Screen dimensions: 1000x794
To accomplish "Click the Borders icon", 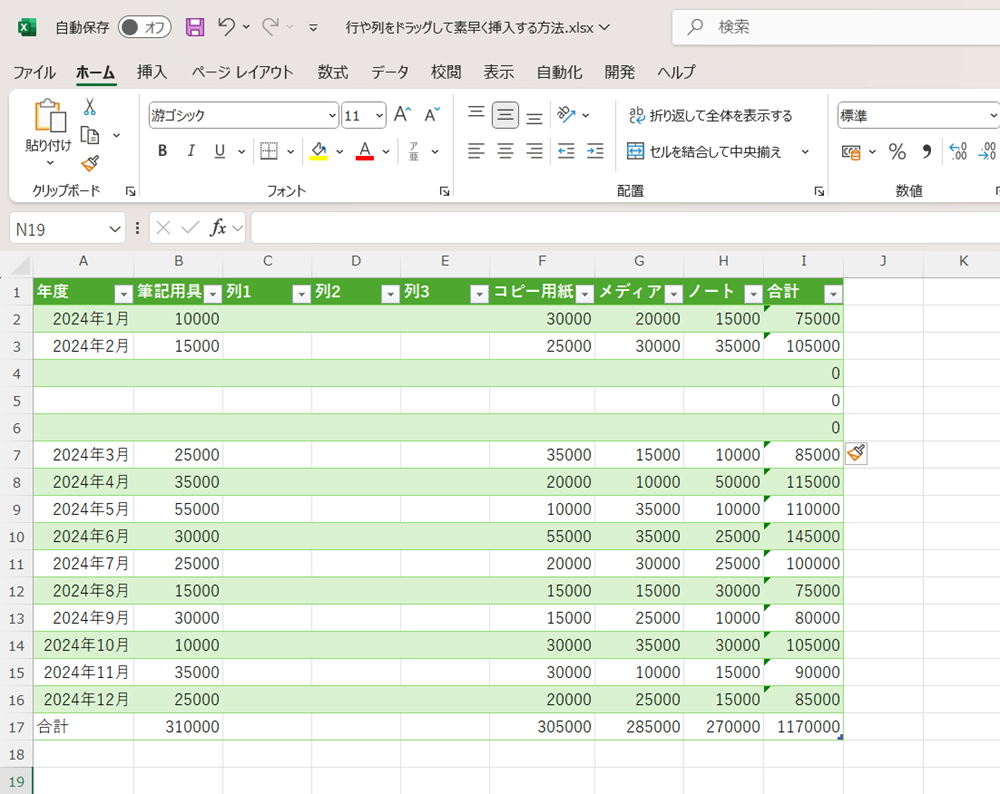I will pos(269,151).
